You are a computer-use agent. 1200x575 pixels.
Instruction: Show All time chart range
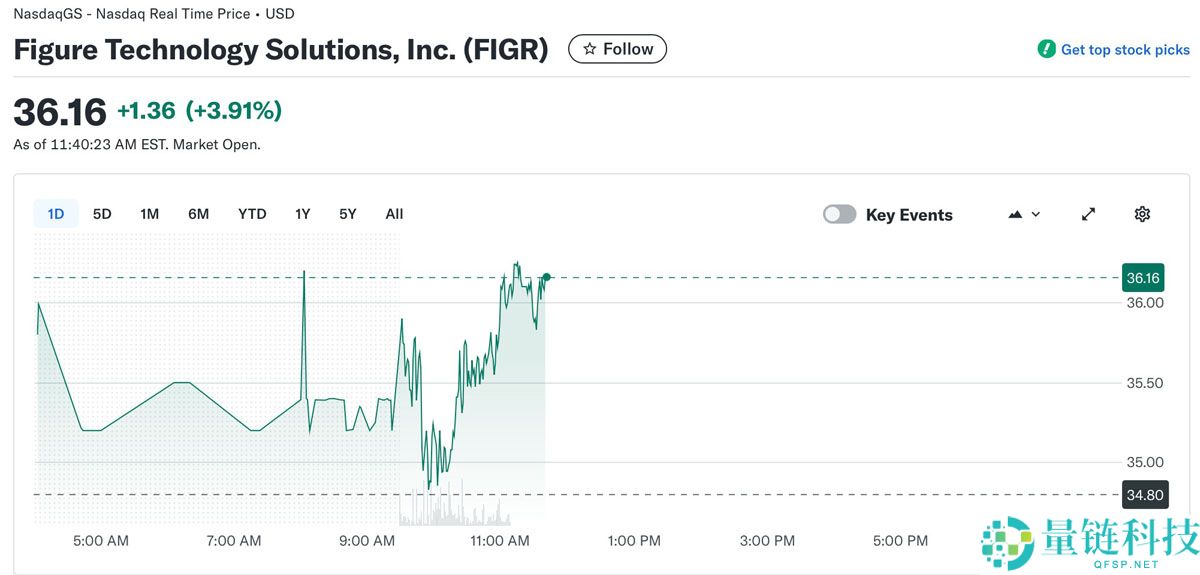tap(394, 214)
